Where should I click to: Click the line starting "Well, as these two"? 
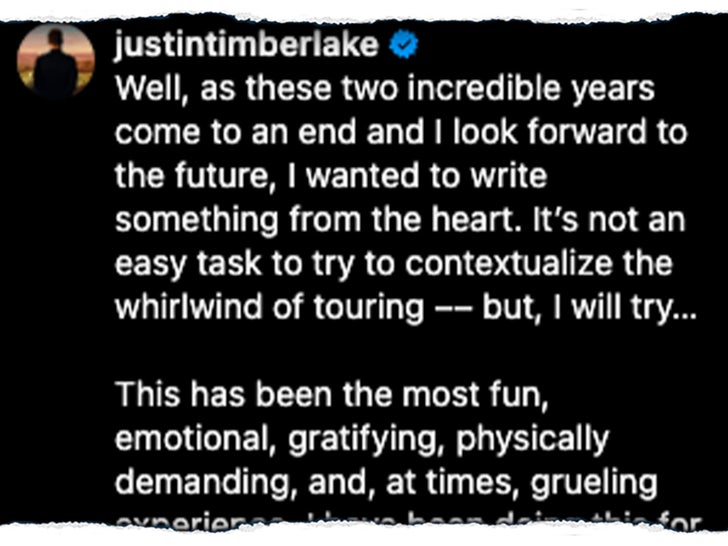pos(385,89)
